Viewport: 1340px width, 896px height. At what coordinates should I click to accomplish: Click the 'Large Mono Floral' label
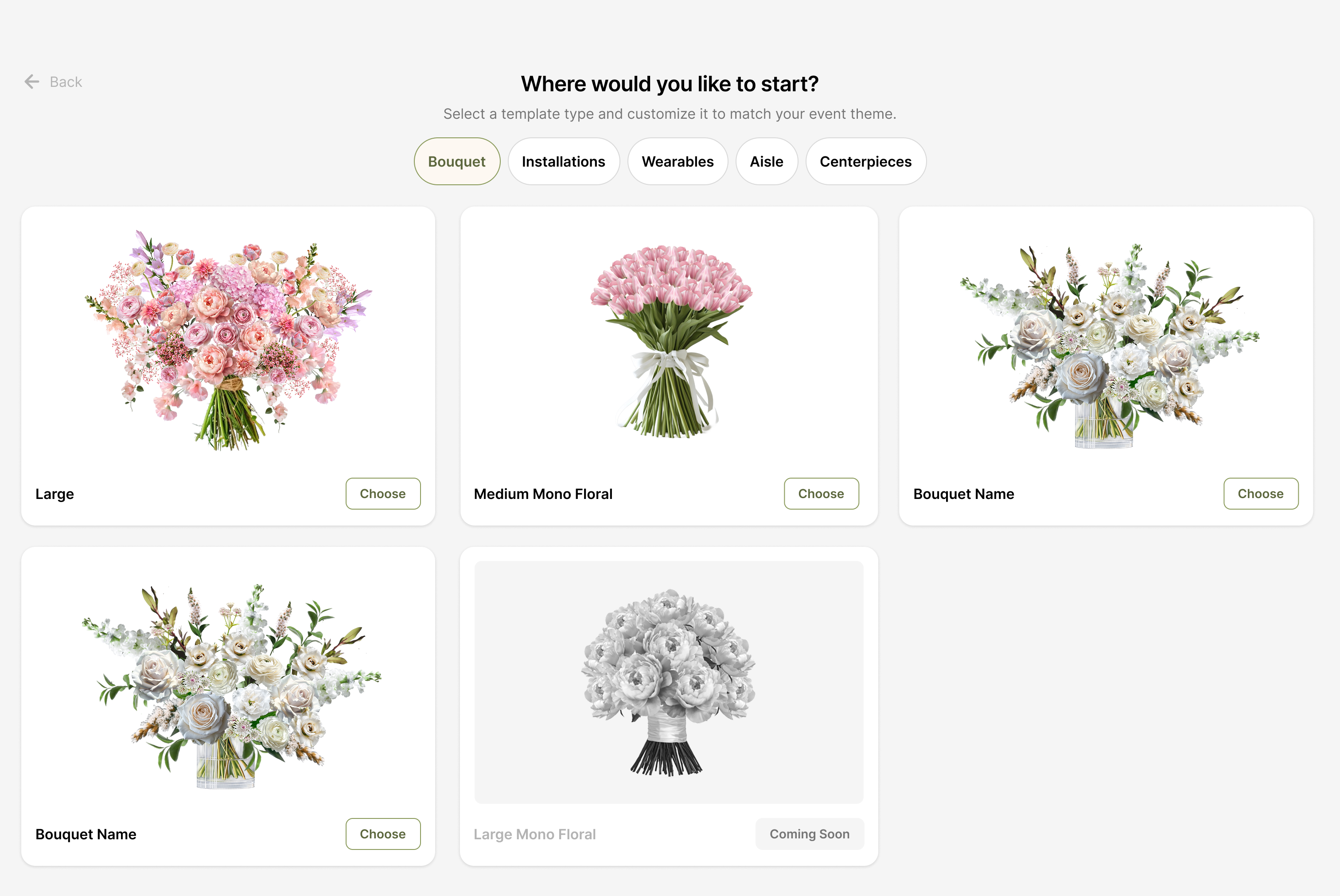point(534,834)
